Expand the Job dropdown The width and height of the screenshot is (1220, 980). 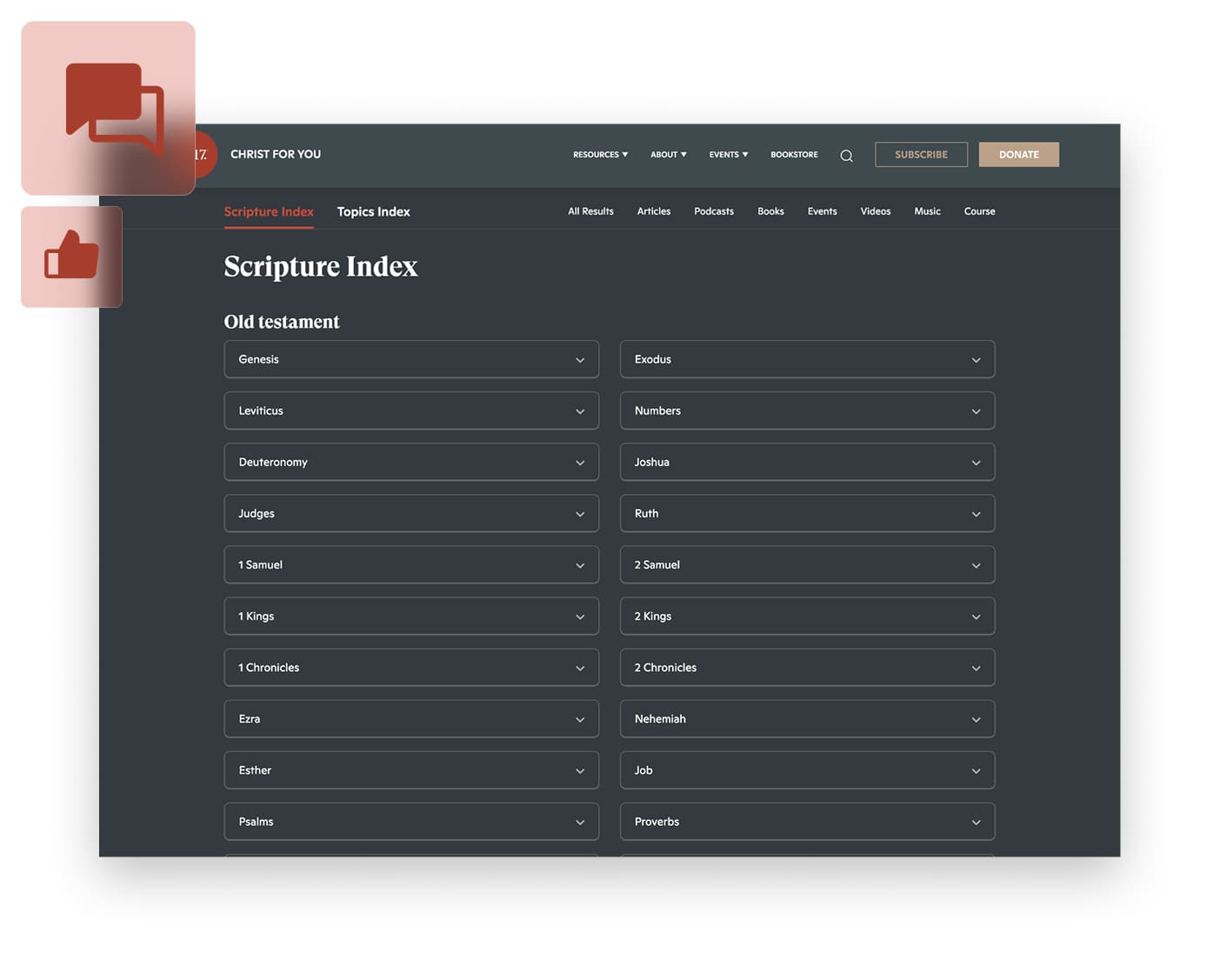tap(807, 770)
